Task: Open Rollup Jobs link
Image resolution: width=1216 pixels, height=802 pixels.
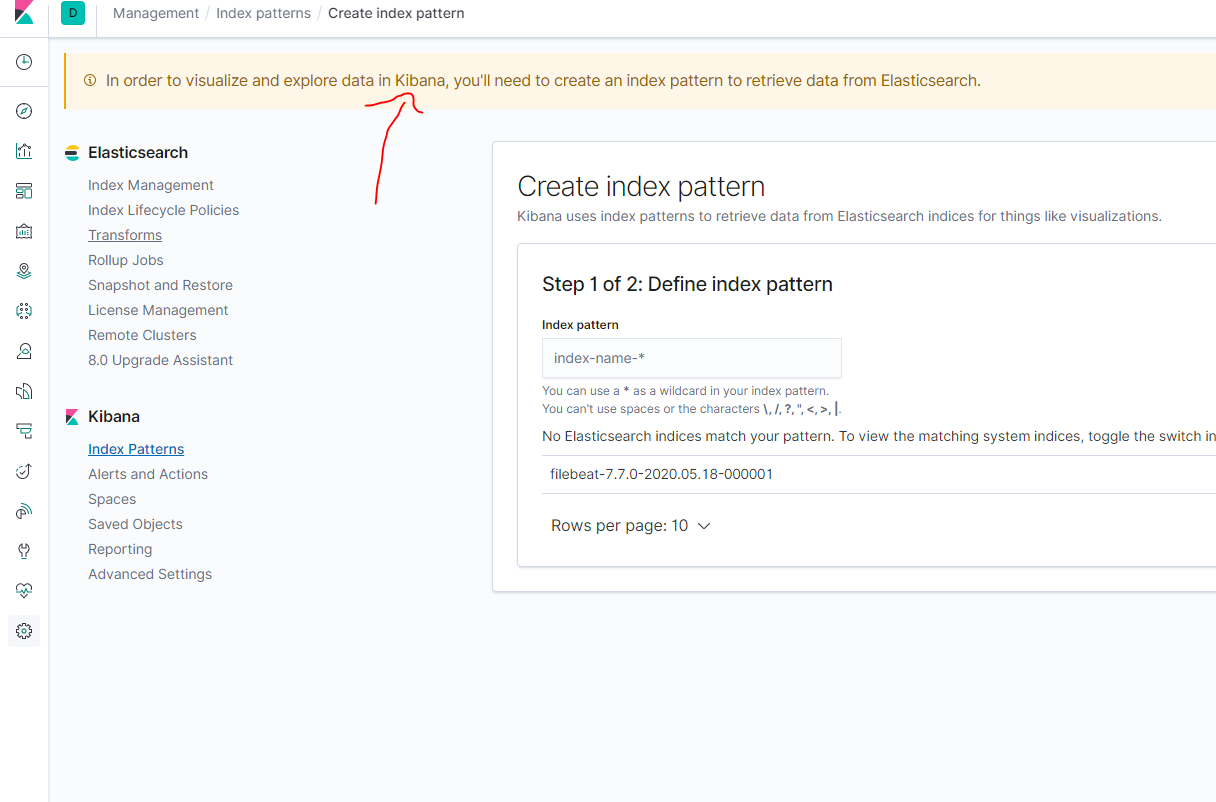Action: [126, 260]
